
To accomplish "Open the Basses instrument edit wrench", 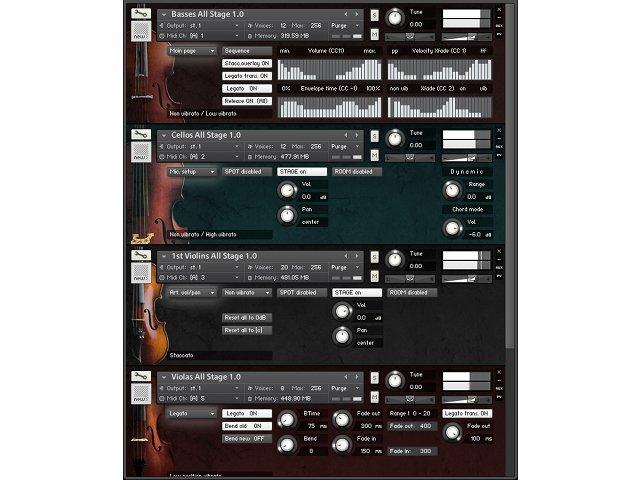I will point(140,13).
